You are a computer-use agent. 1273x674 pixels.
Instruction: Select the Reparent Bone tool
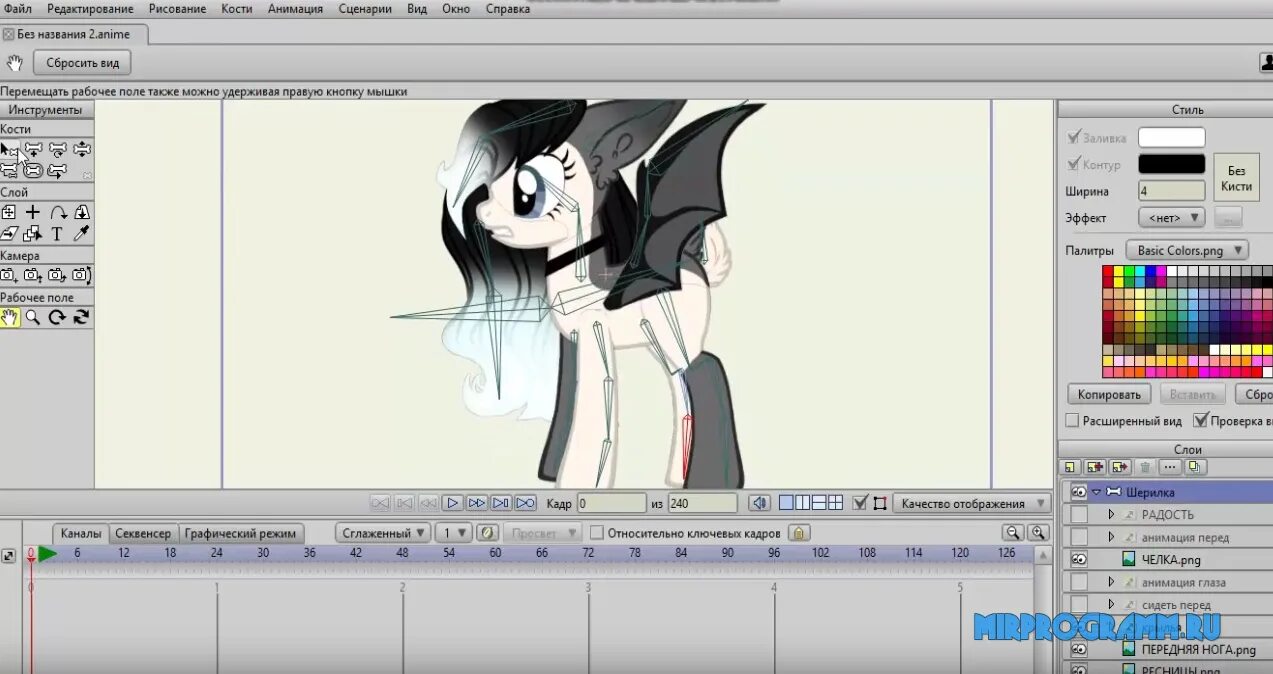click(9, 171)
